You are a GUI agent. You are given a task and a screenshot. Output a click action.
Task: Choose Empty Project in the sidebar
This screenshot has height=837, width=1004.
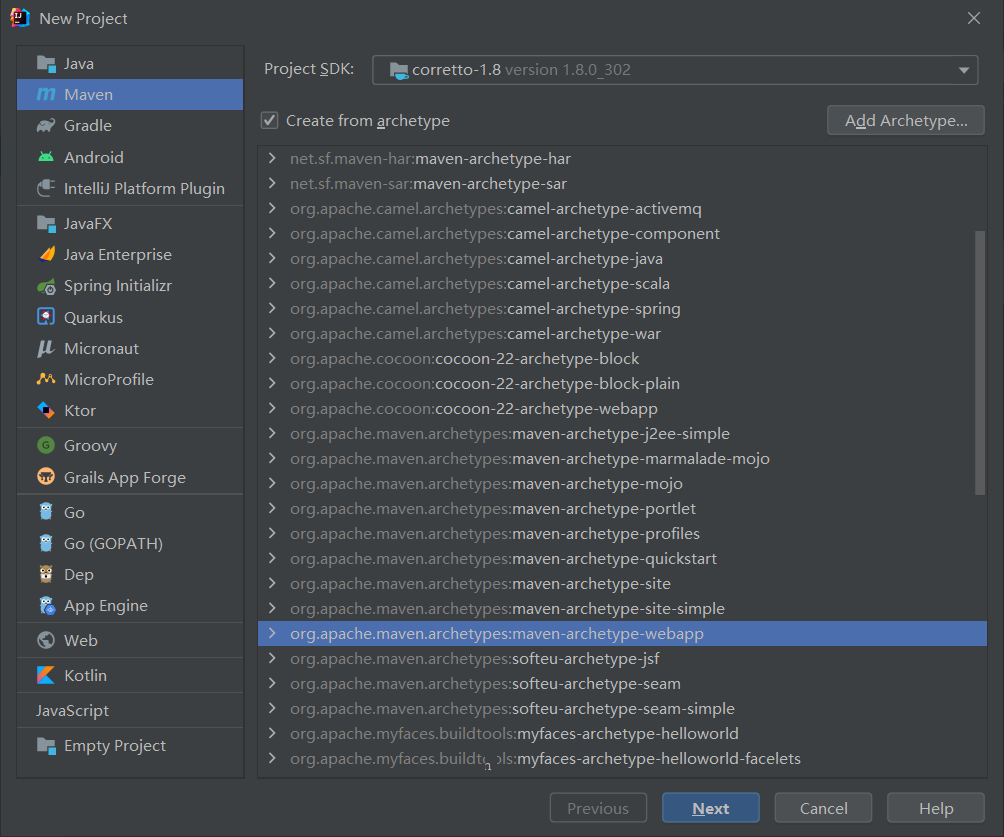coord(115,745)
